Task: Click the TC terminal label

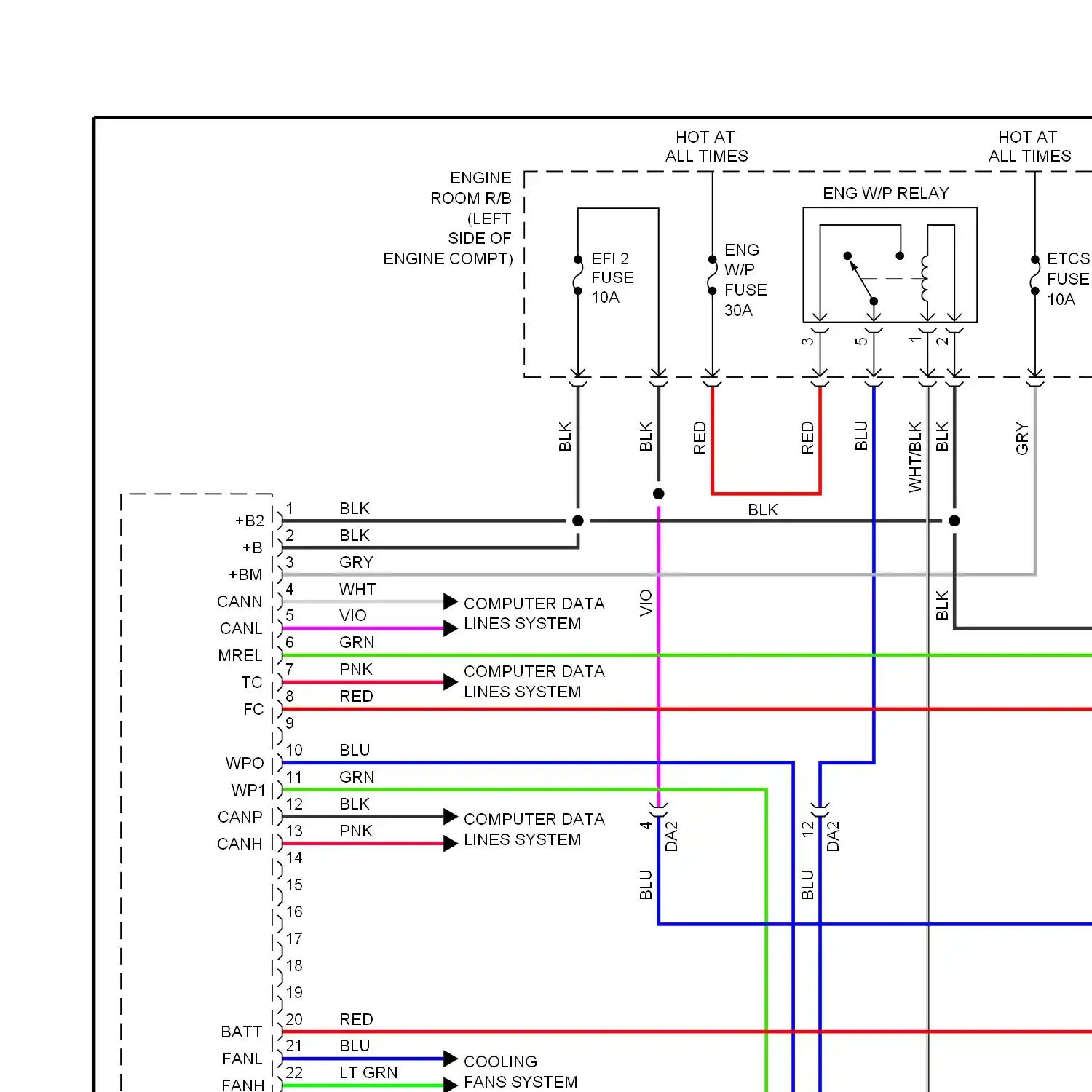Action: click(x=252, y=682)
